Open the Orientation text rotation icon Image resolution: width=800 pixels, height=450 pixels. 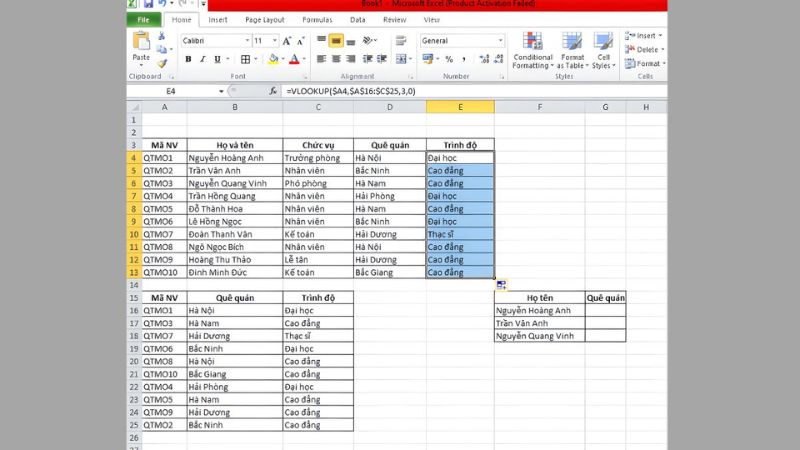click(x=367, y=40)
